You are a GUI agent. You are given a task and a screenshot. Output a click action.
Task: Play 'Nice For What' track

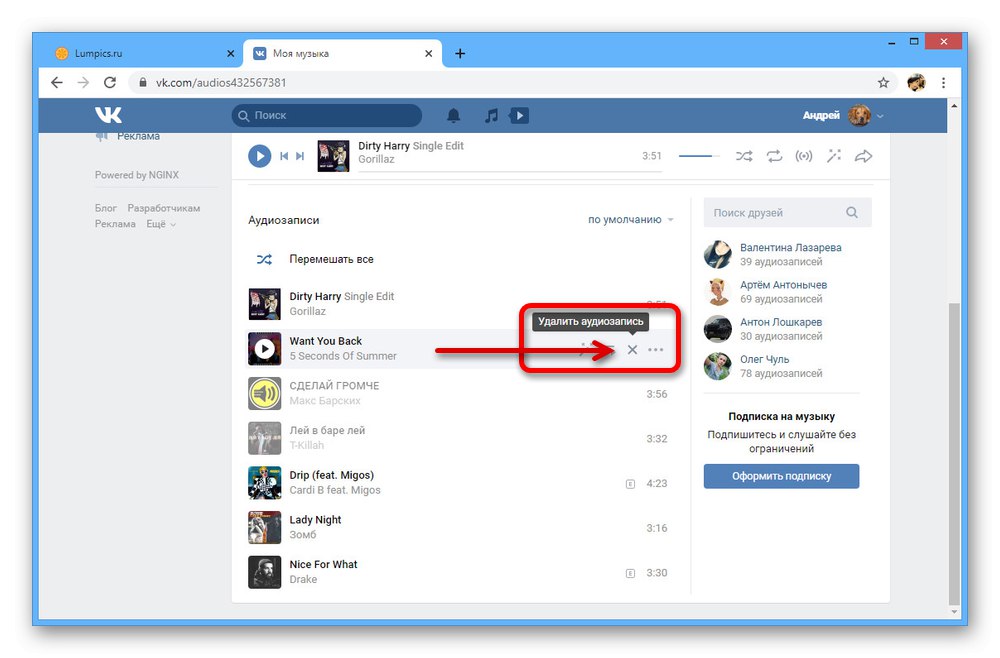pyautogui.click(x=265, y=572)
